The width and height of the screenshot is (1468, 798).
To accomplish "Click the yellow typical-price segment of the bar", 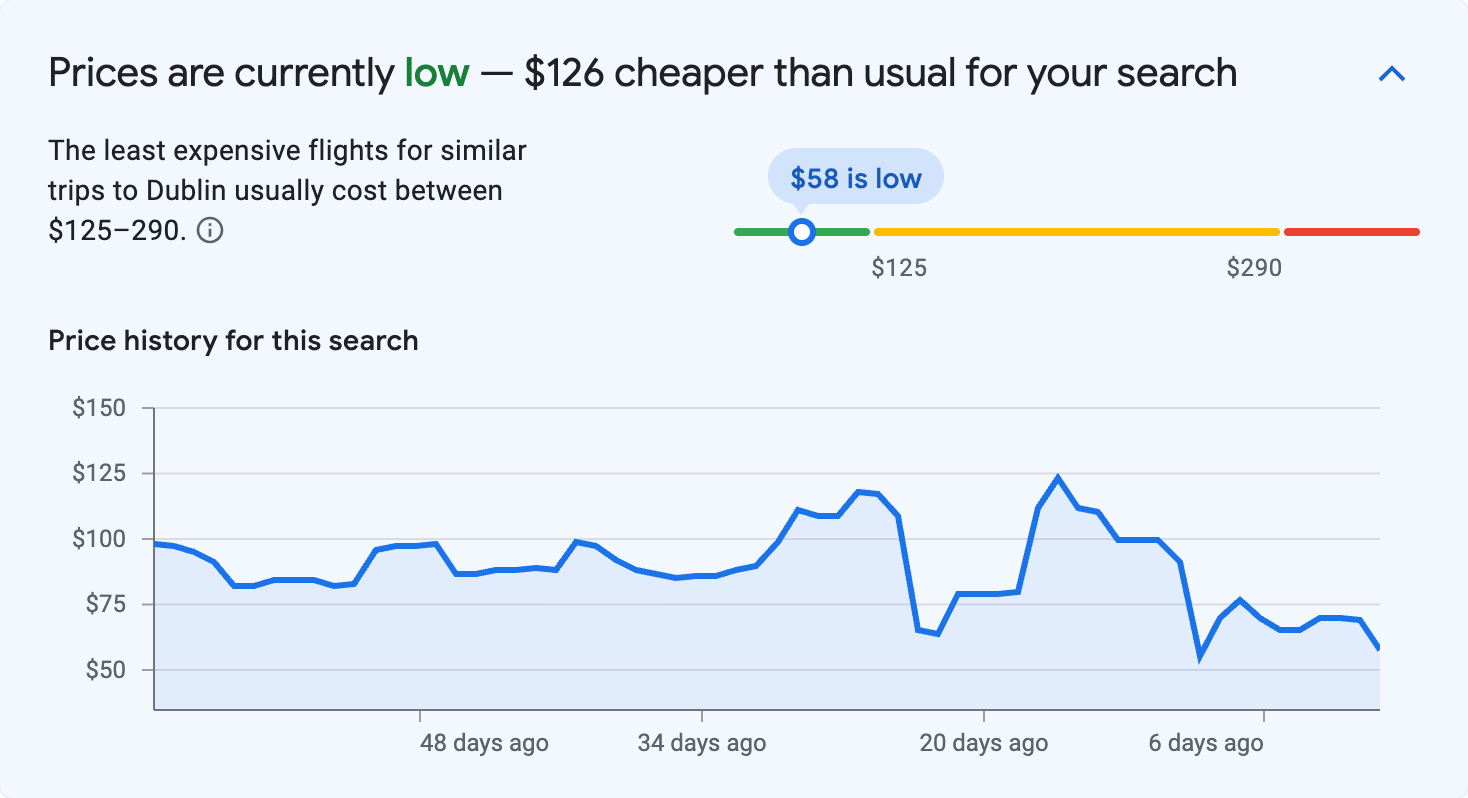I will [x=1075, y=231].
